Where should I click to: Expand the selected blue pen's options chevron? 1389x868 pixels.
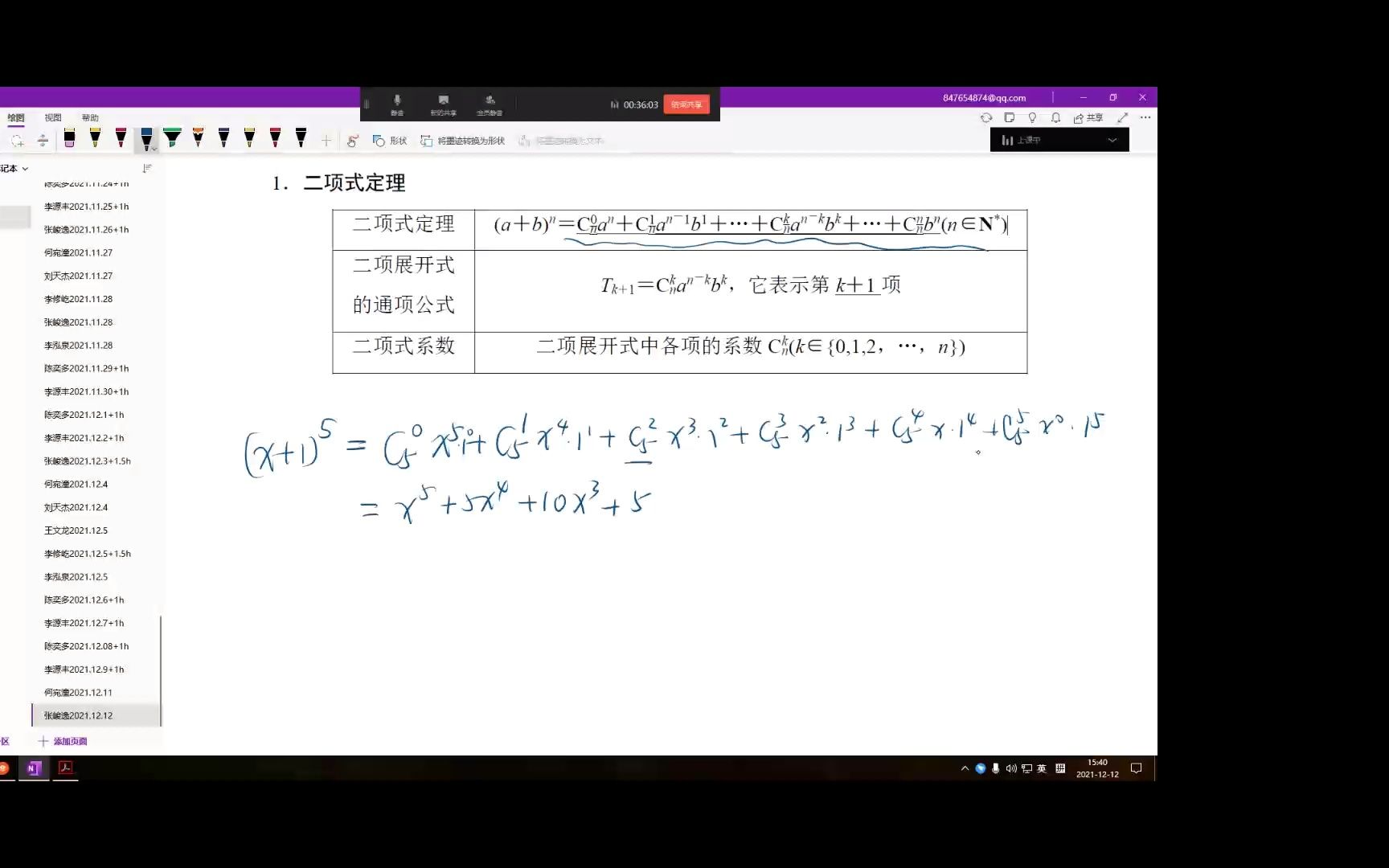point(154,148)
